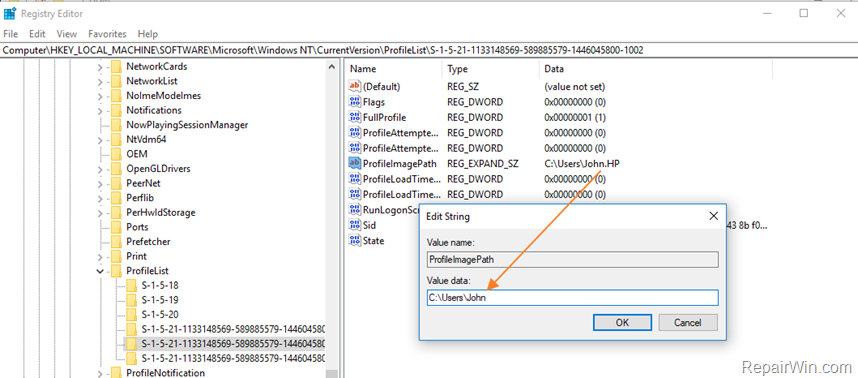This screenshot has height=378, width=858.
Task: Click the FullProfile value name
Action: [384, 117]
